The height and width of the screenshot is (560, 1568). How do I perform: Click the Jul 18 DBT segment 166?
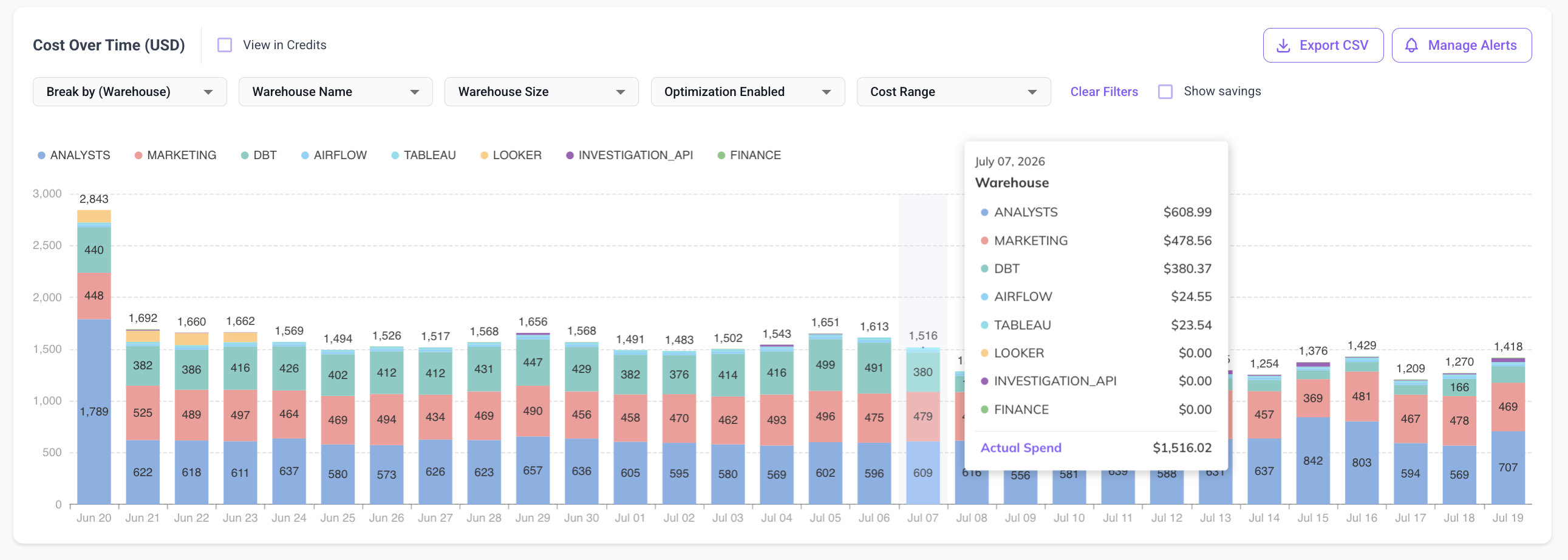coord(1459,388)
